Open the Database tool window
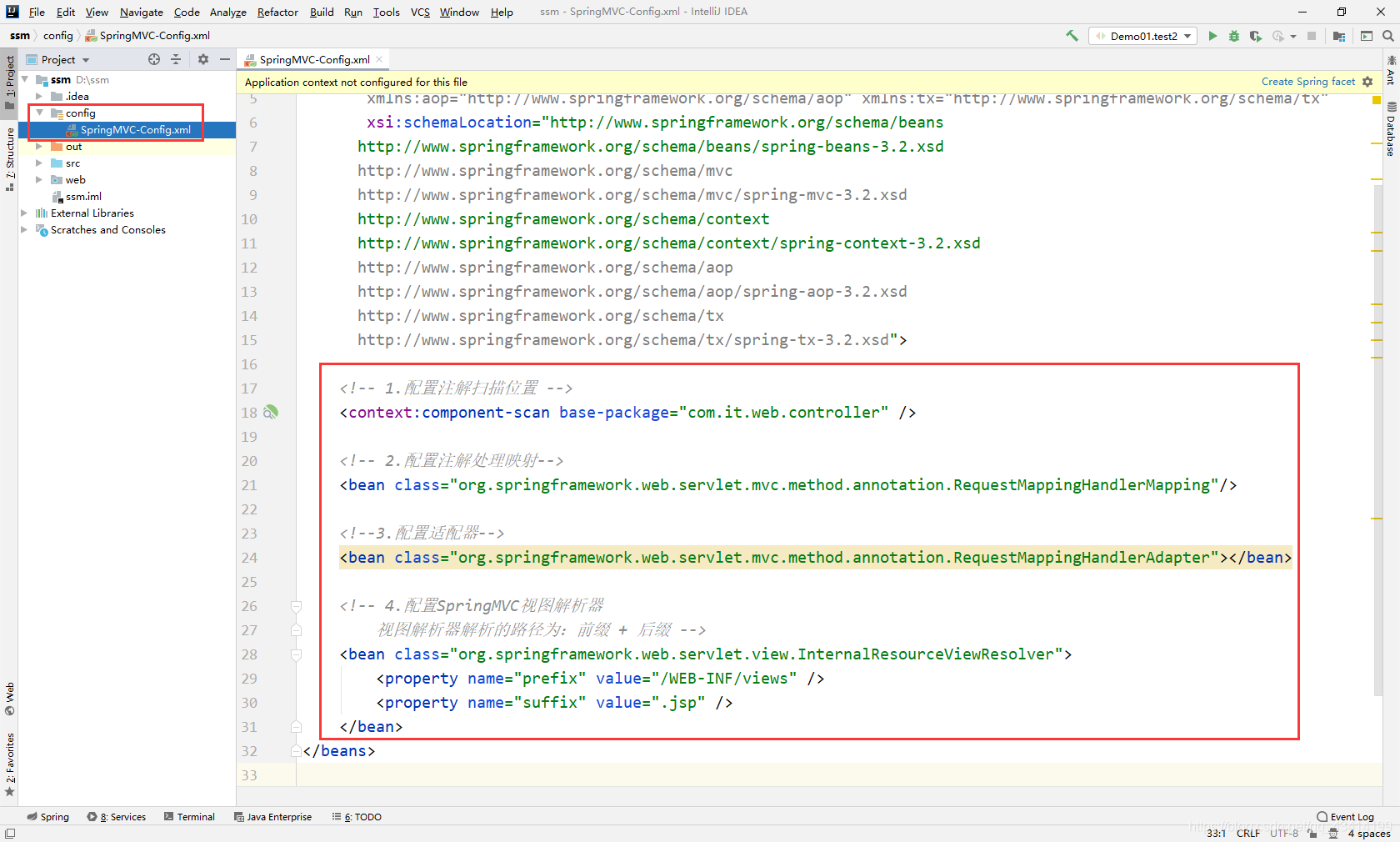The image size is (1400, 842). [1391, 129]
